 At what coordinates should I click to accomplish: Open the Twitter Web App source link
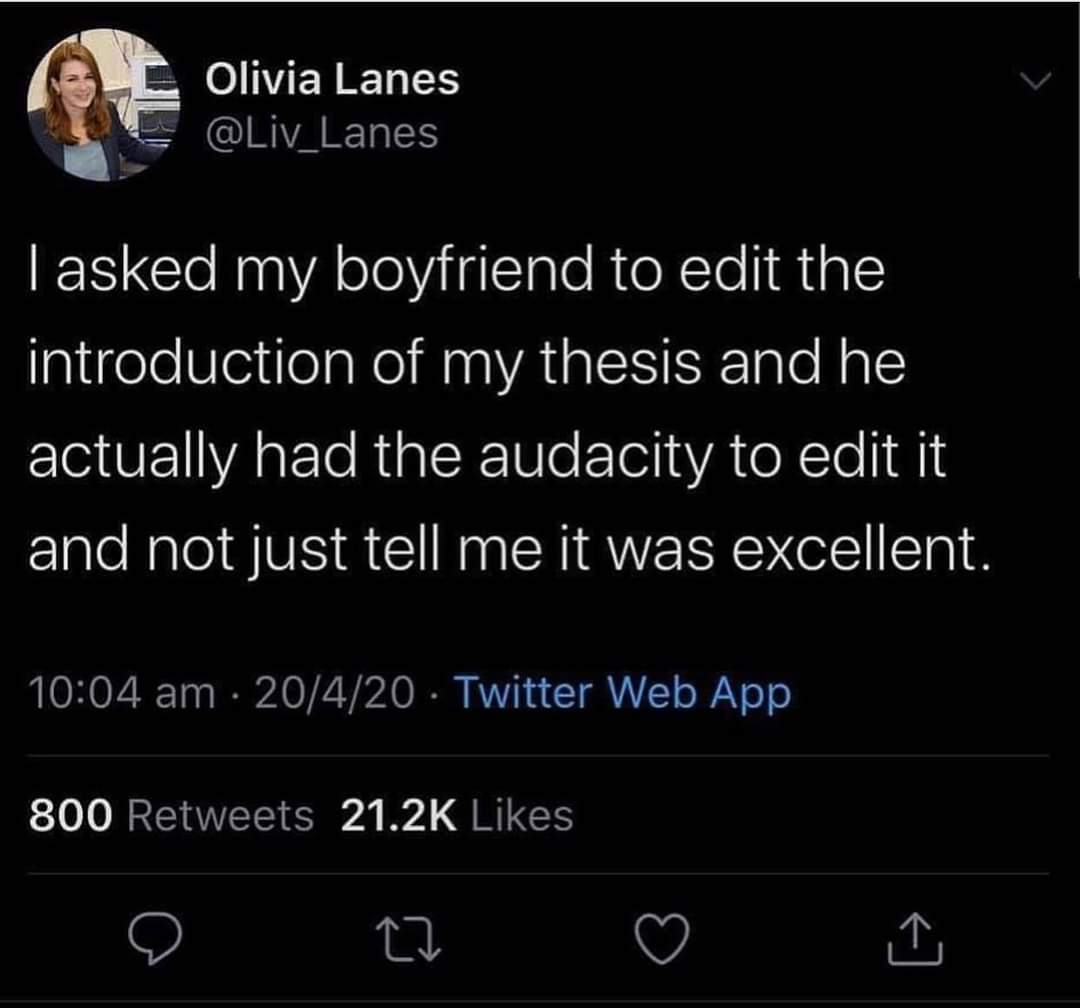(622, 693)
